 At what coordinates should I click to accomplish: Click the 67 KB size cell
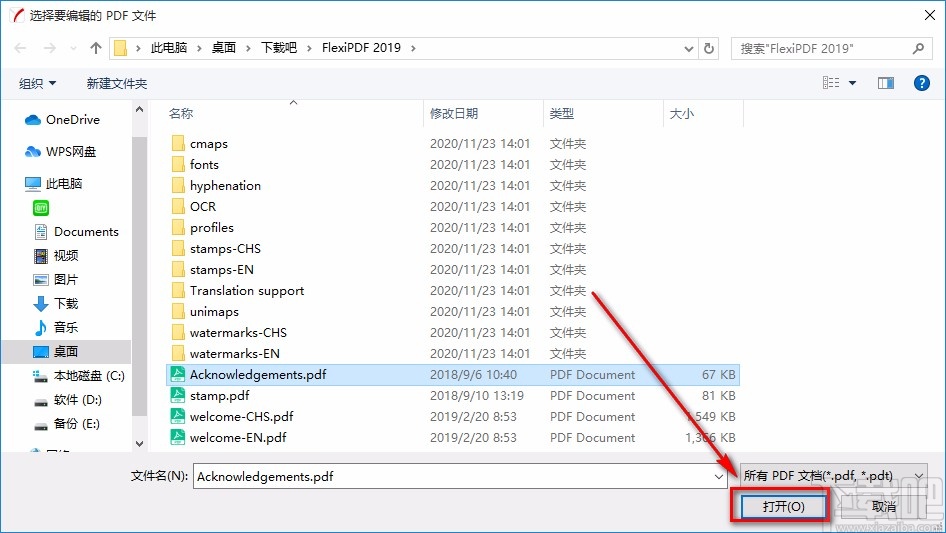click(719, 375)
